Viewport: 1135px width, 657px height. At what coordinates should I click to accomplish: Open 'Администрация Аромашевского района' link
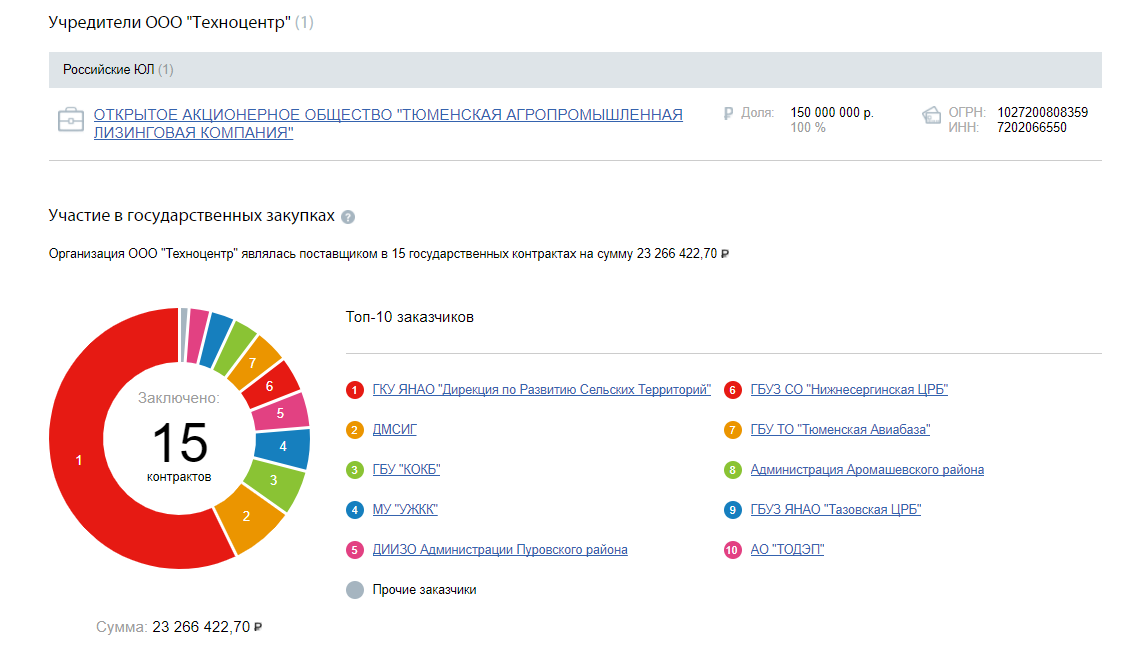coord(867,470)
